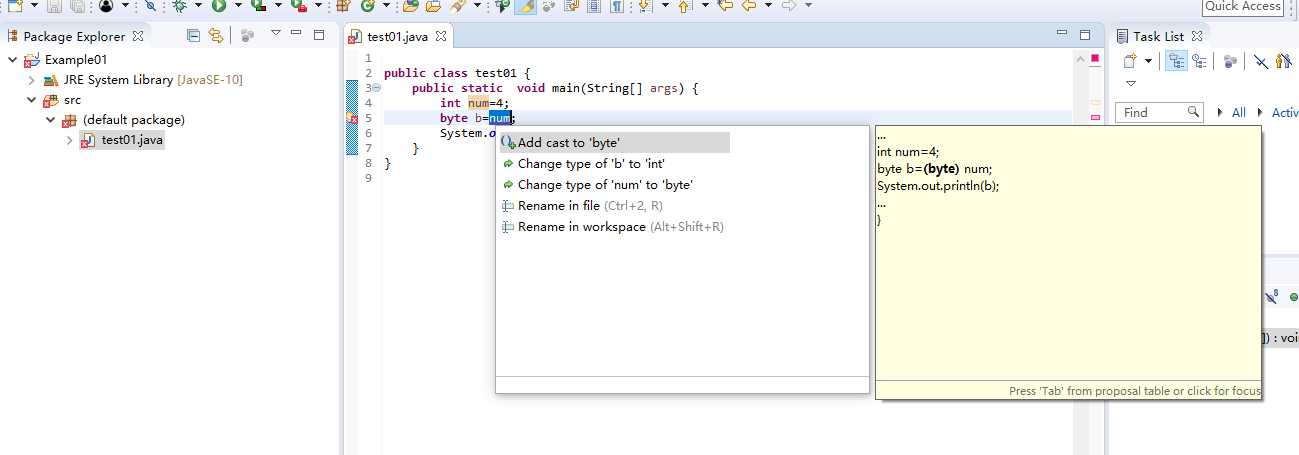The width and height of the screenshot is (1299, 455).
Task: Click the 'args' parameter in main
Action: point(663,88)
